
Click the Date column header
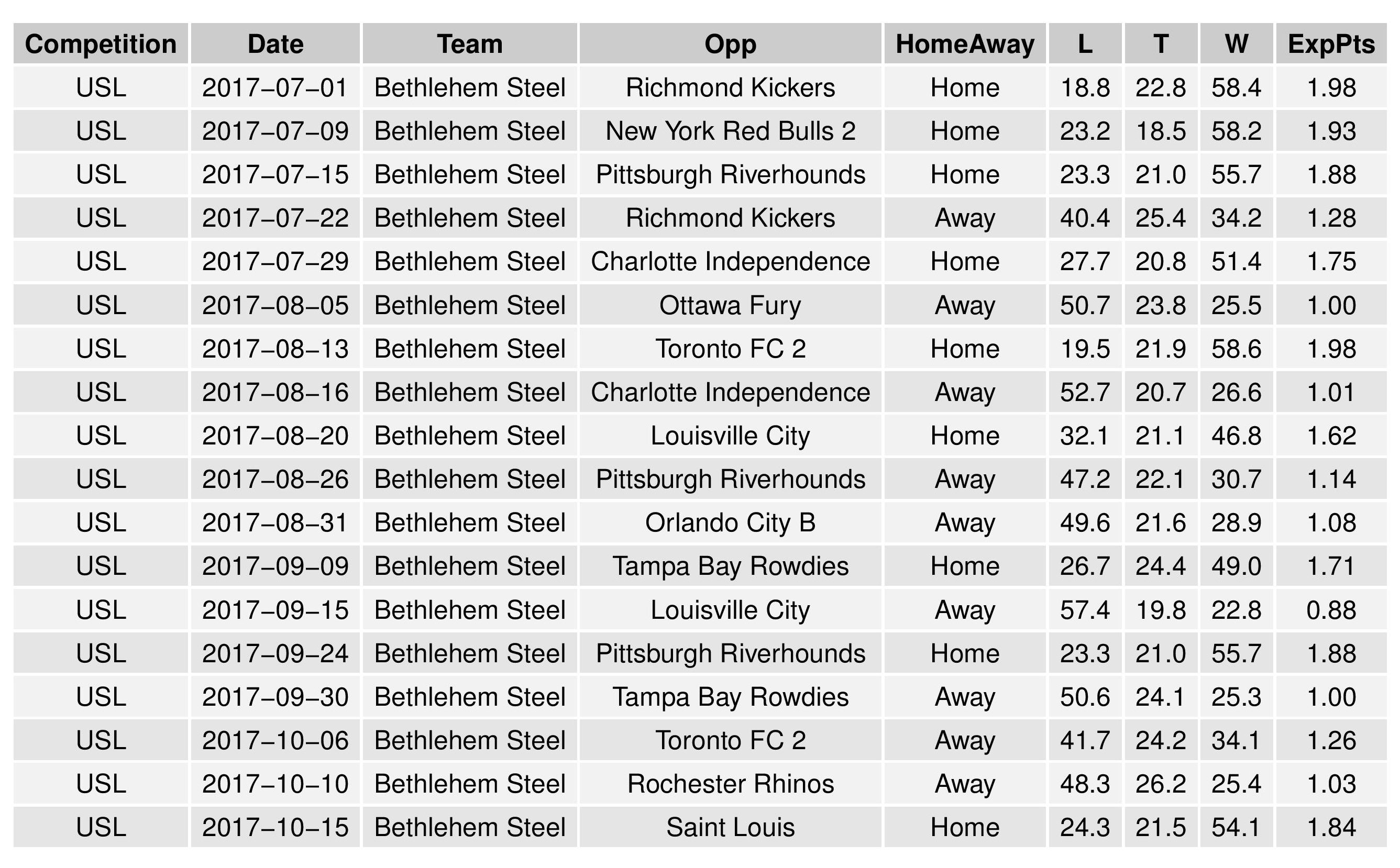pyautogui.click(x=275, y=44)
